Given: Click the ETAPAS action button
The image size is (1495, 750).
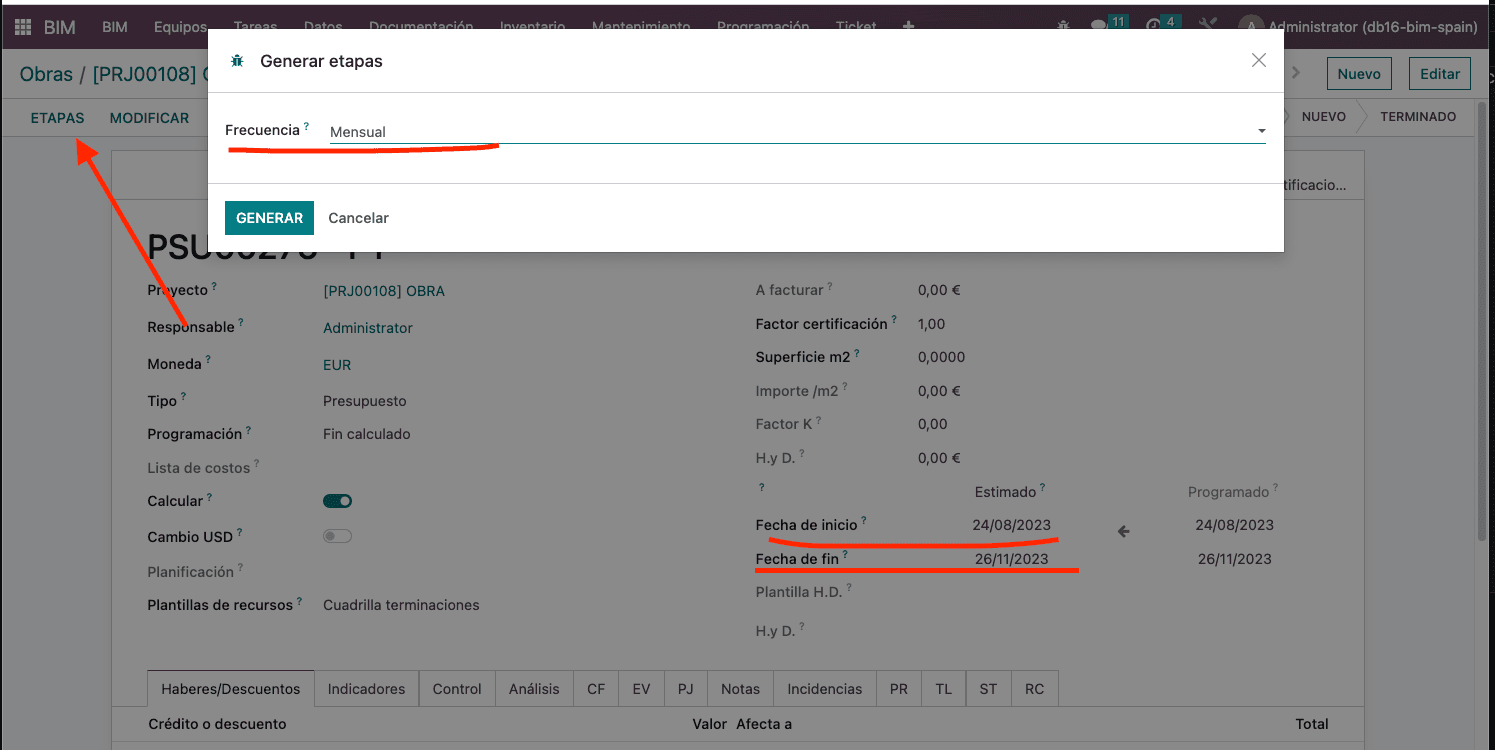Looking at the screenshot, I should coord(57,118).
